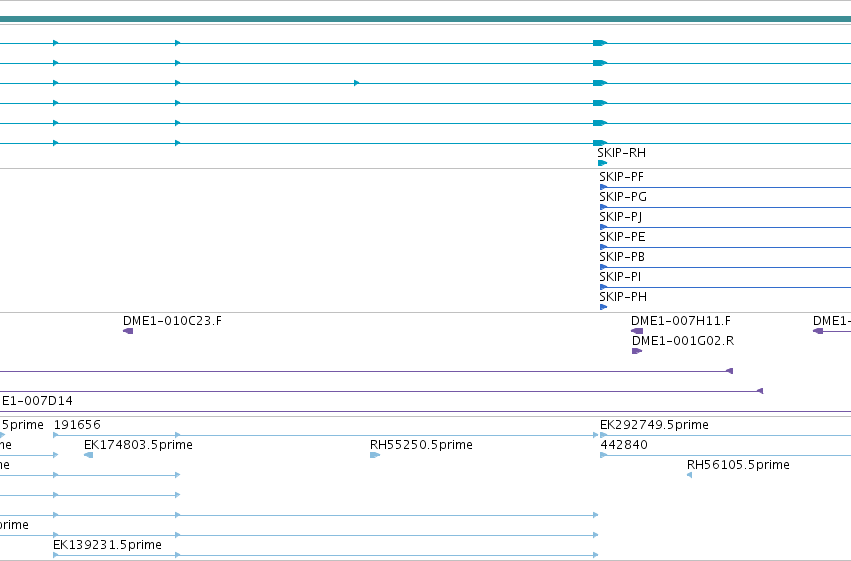This screenshot has width=851, height=561.
Task: Click the extra exon arrow on the third transcript
Action: point(357,83)
